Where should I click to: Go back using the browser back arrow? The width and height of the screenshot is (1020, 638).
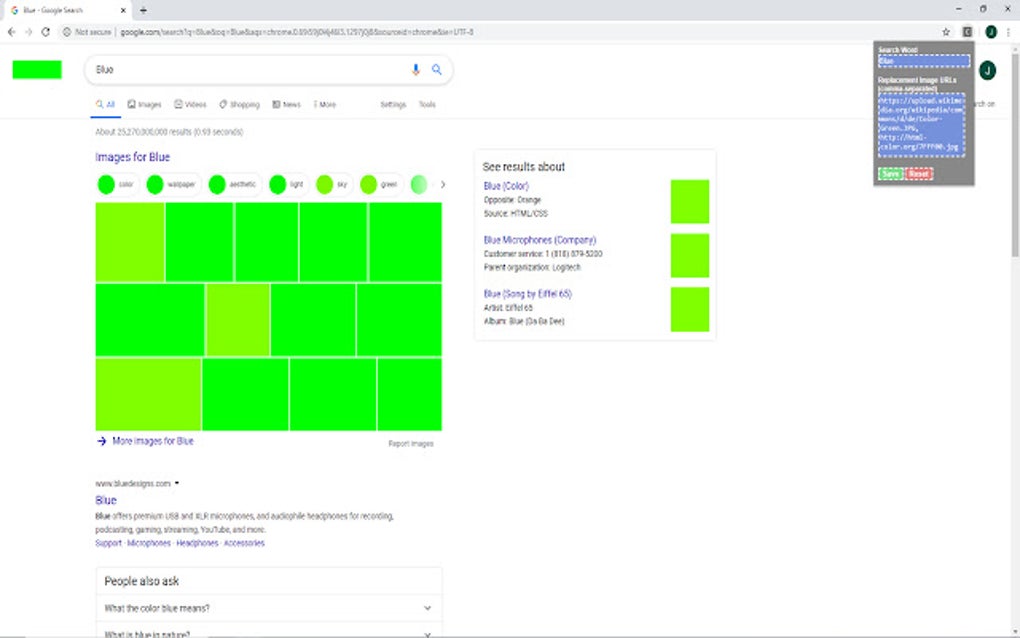click(x=11, y=32)
